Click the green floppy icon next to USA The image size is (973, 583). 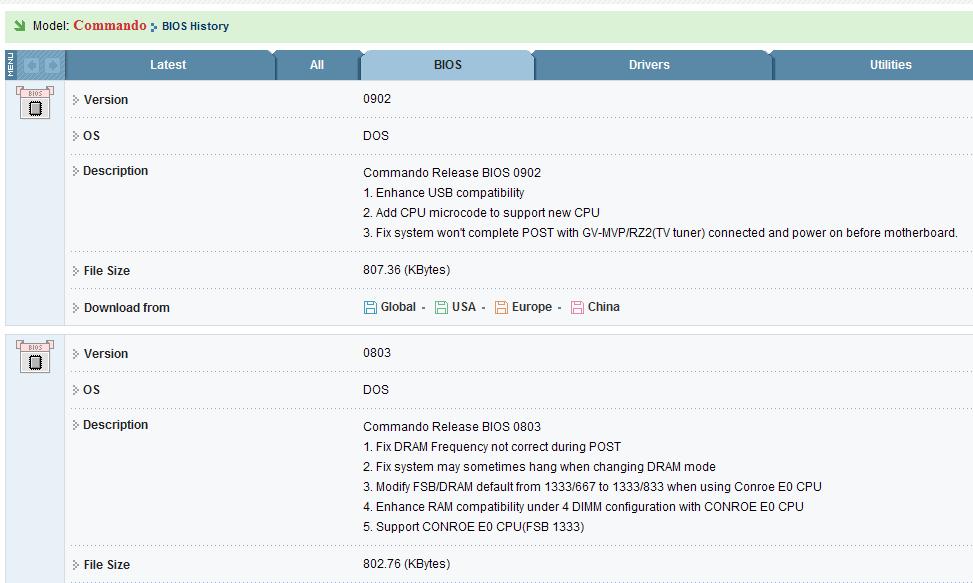[441, 307]
